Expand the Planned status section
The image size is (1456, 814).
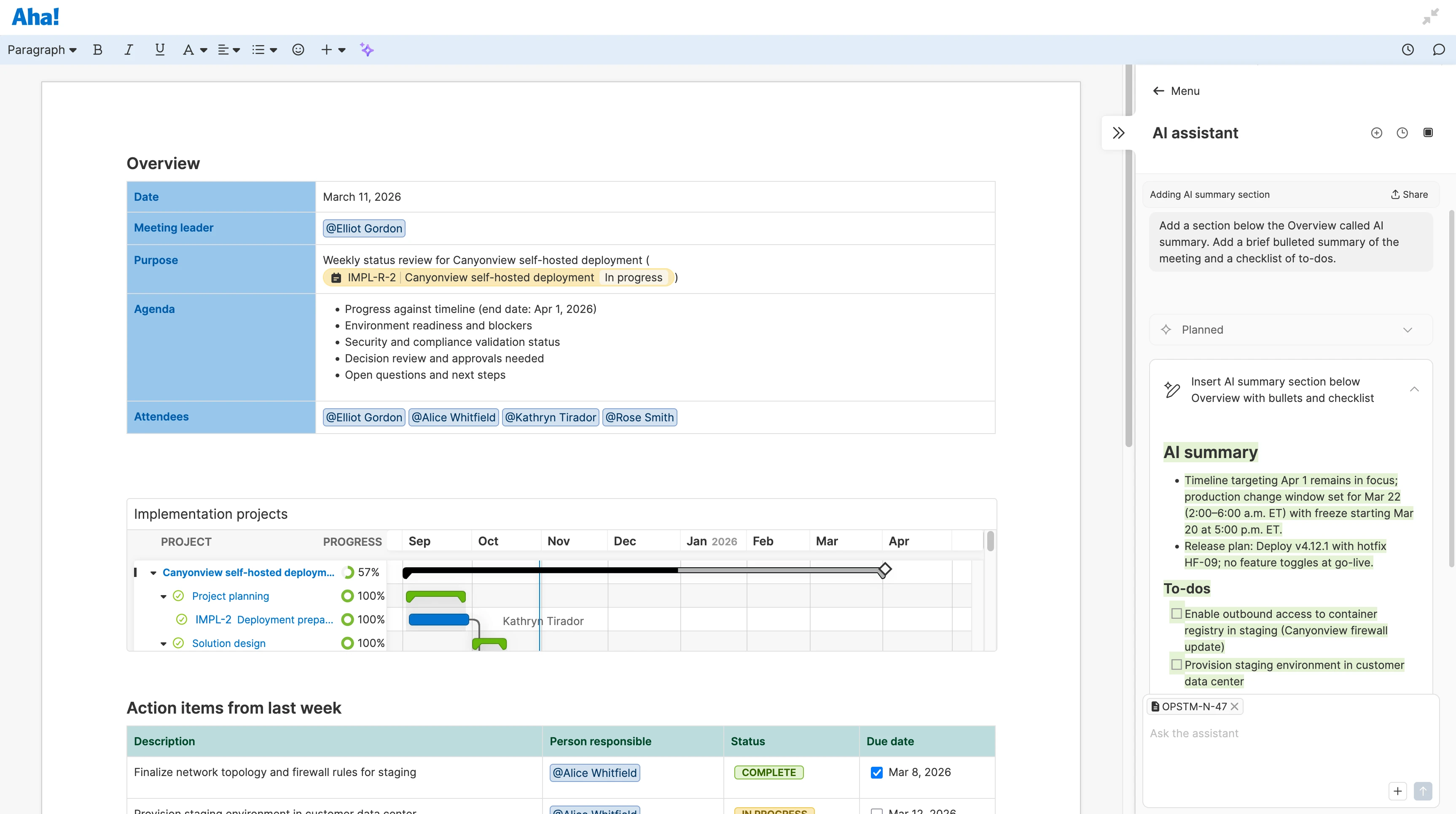coord(1408,330)
